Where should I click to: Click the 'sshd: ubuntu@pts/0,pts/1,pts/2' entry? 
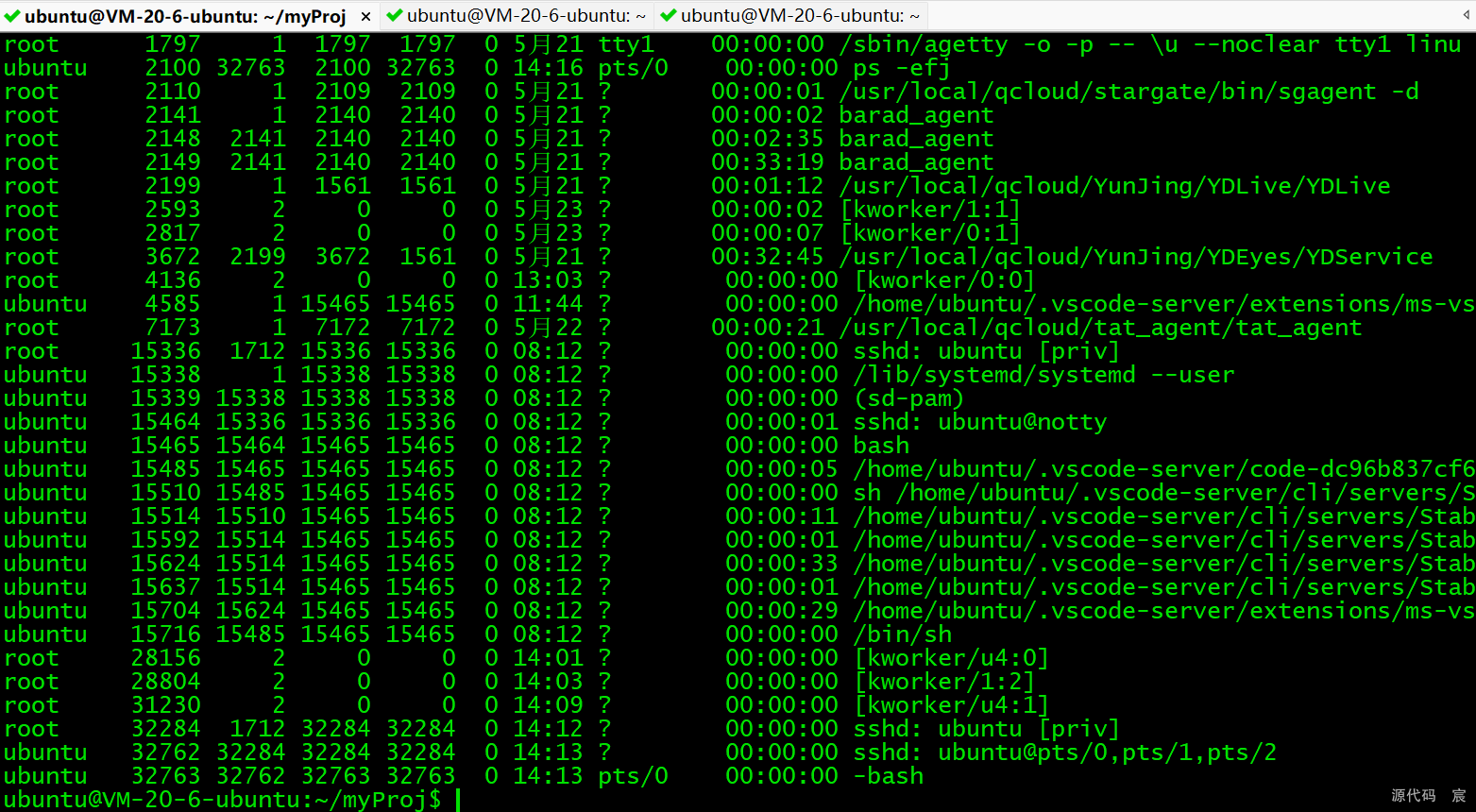click(x=1064, y=753)
